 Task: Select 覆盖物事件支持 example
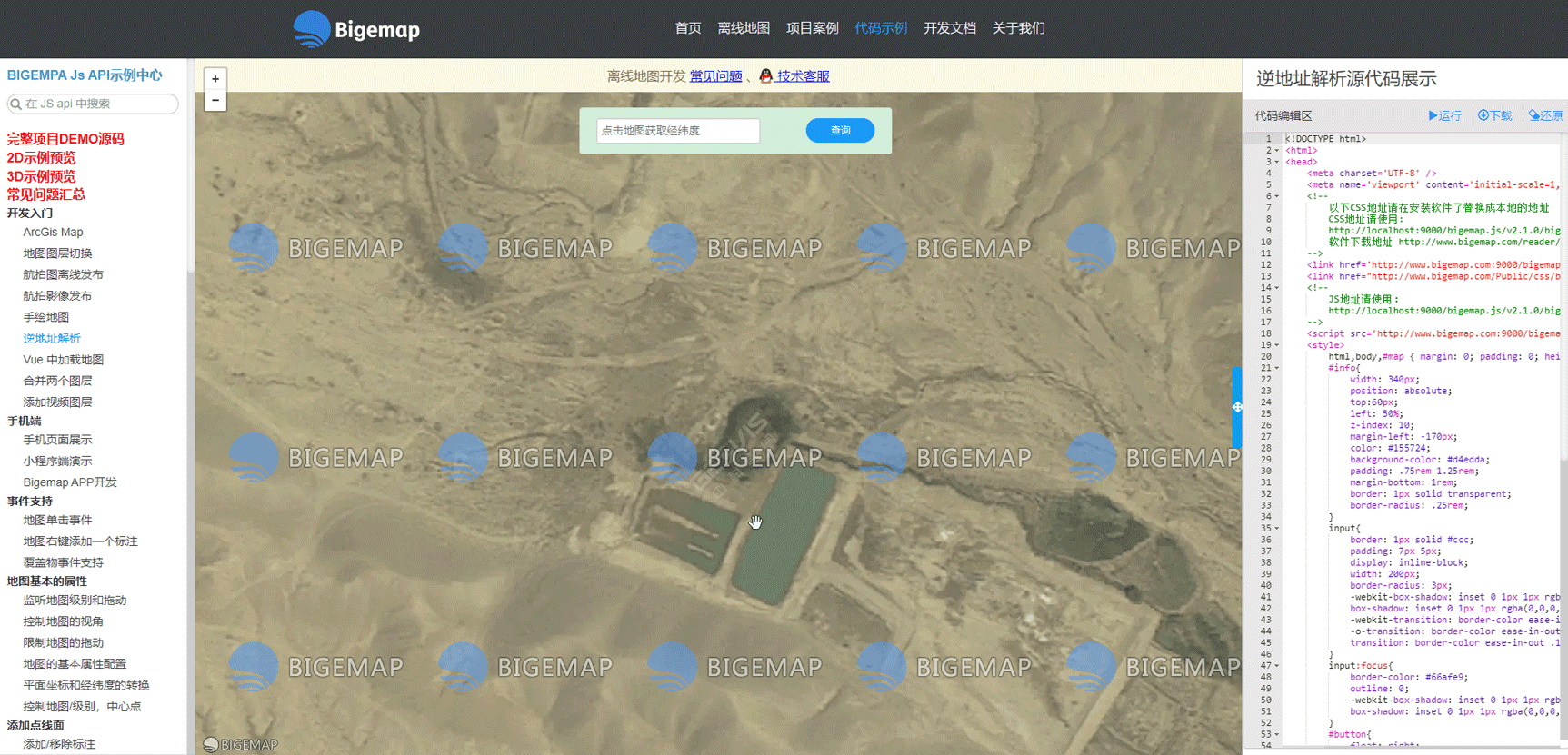pos(63,563)
